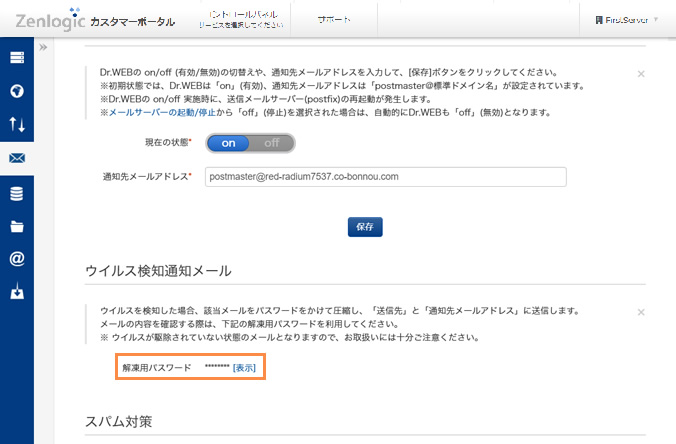Dismiss the virus notification info note
This screenshot has height=444, width=676.
(x=641, y=312)
